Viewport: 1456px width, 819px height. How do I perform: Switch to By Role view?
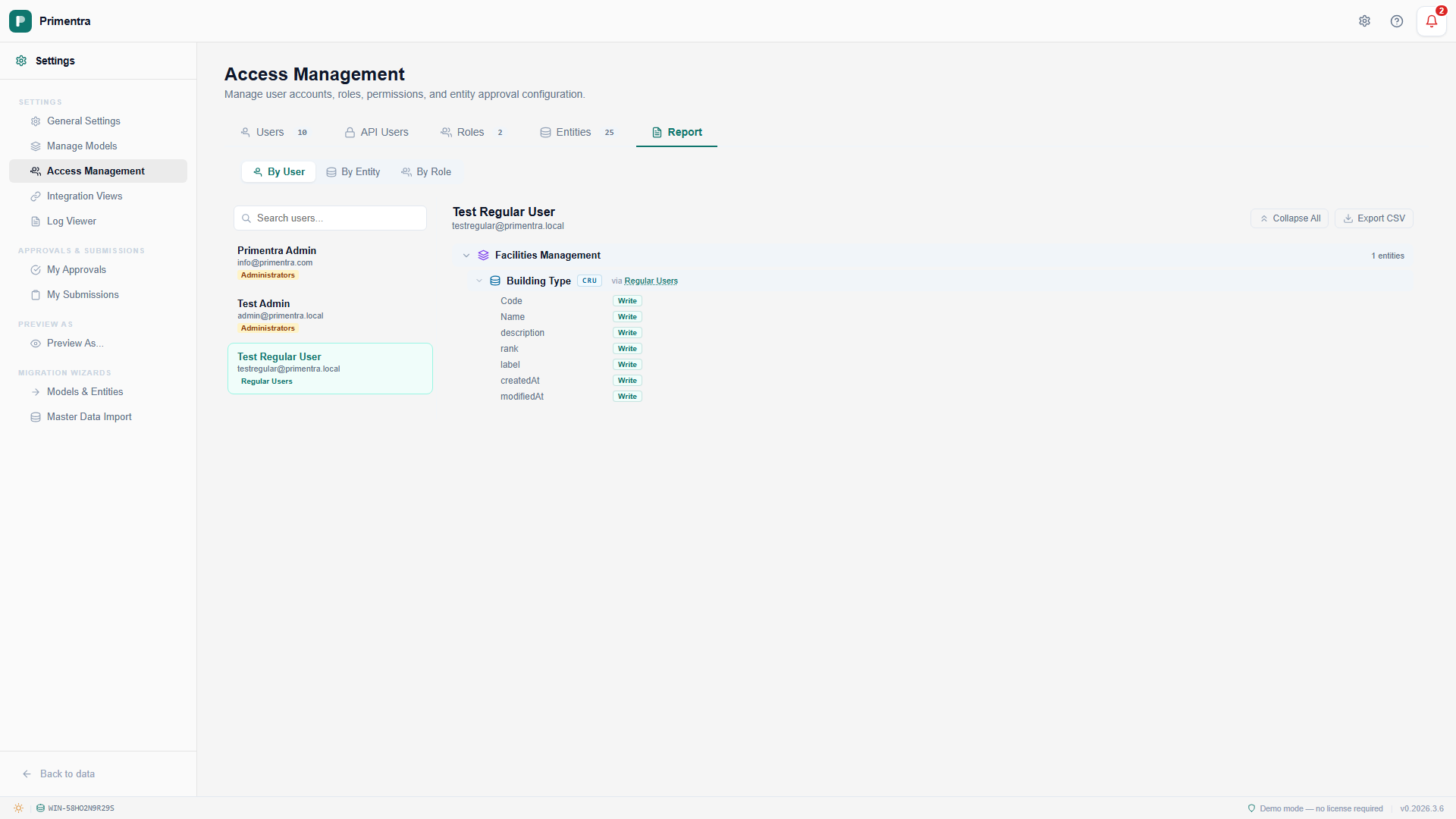(426, 172)
